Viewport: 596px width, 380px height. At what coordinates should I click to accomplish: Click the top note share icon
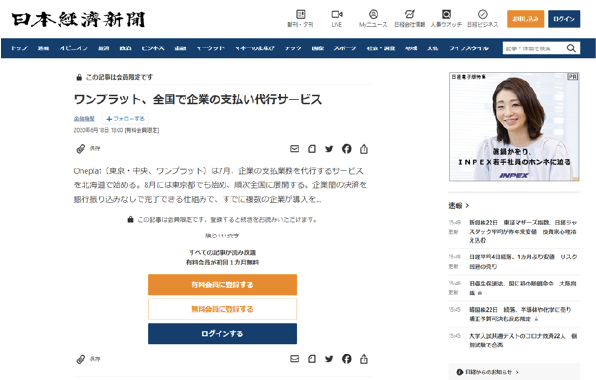point(312,149)
